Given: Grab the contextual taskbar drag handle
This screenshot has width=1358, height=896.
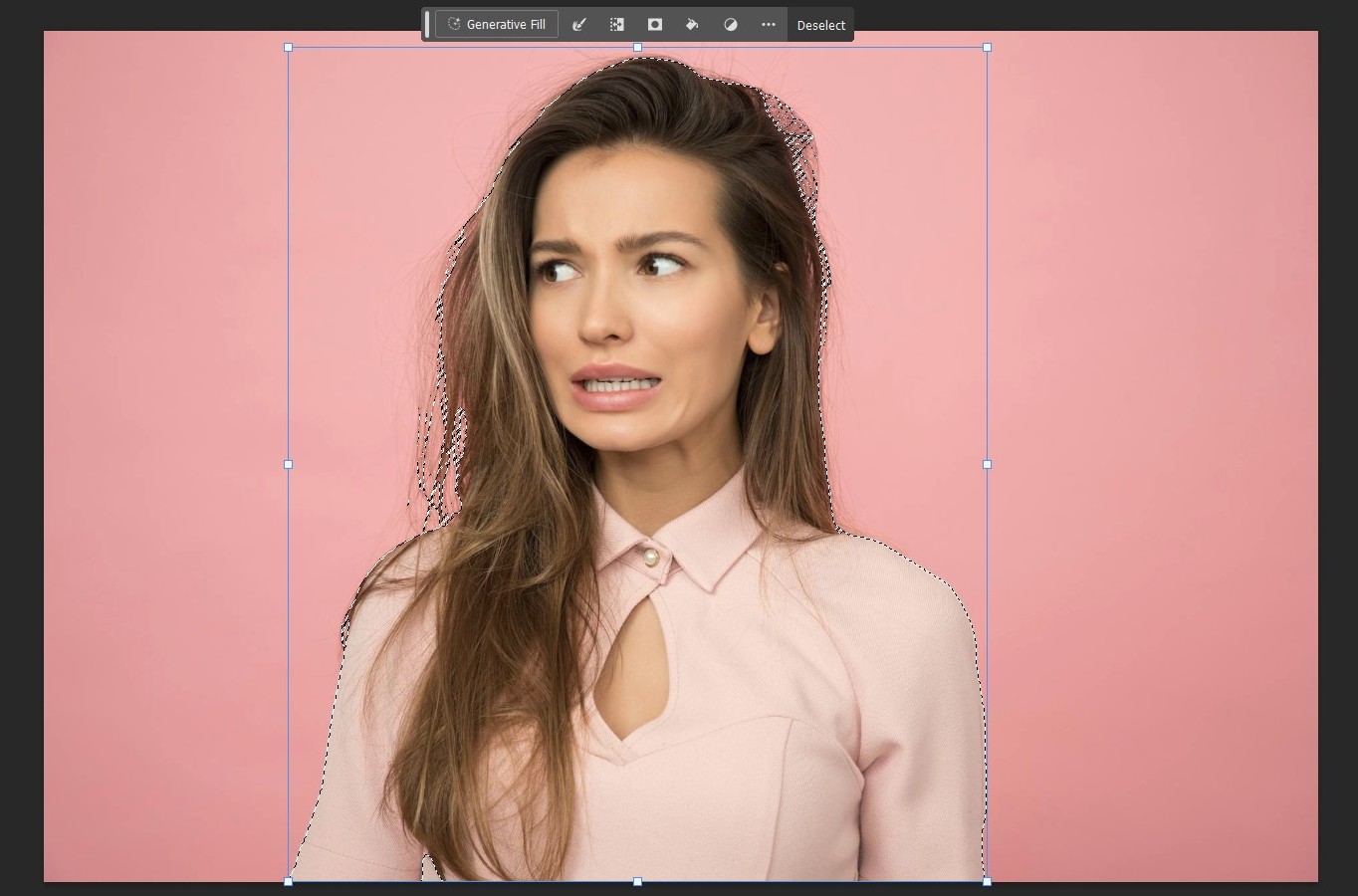Looking at the screenshot, I should pos(427,24).
